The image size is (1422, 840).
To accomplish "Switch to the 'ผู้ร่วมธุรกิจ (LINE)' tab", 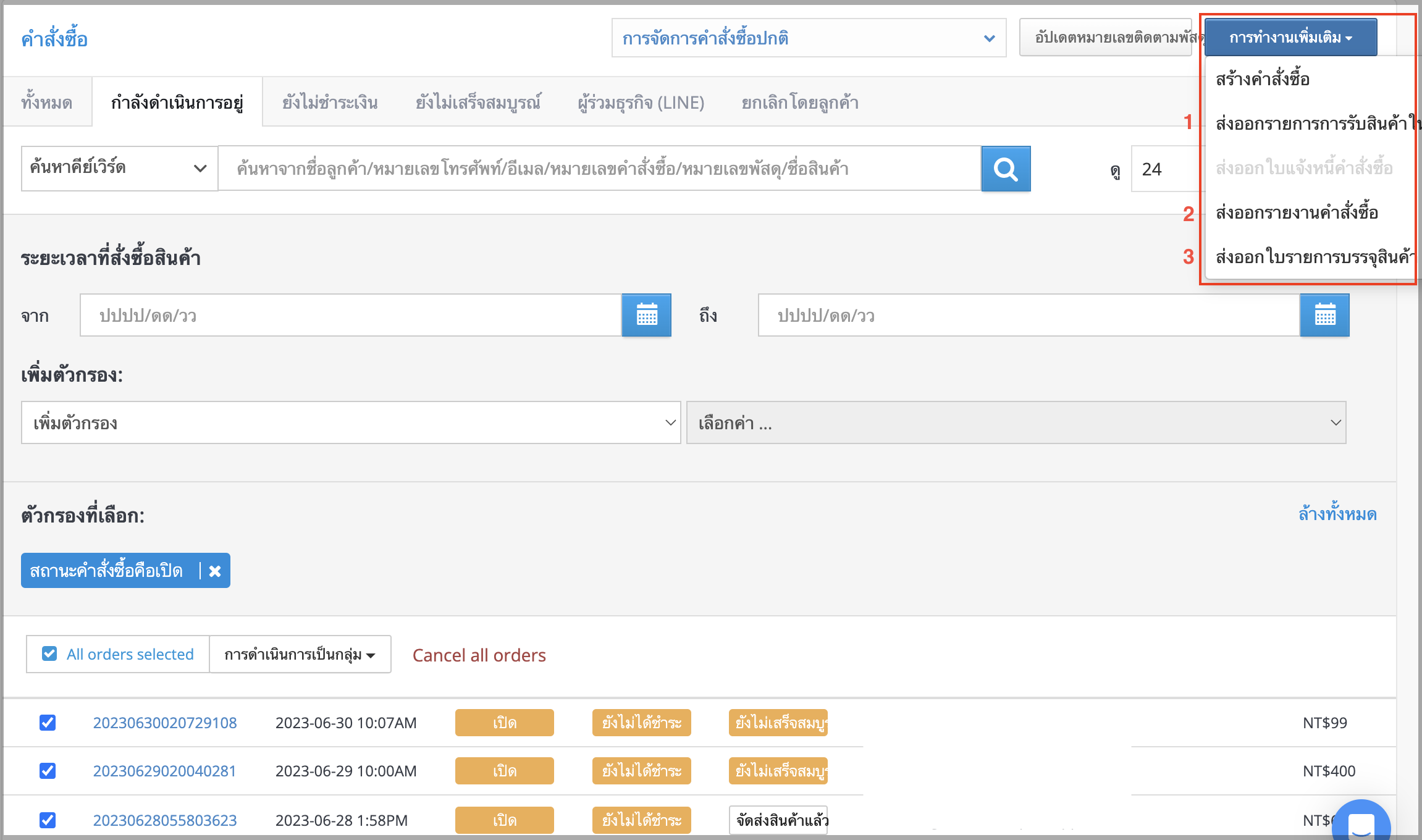I will [x=641, y=103].
